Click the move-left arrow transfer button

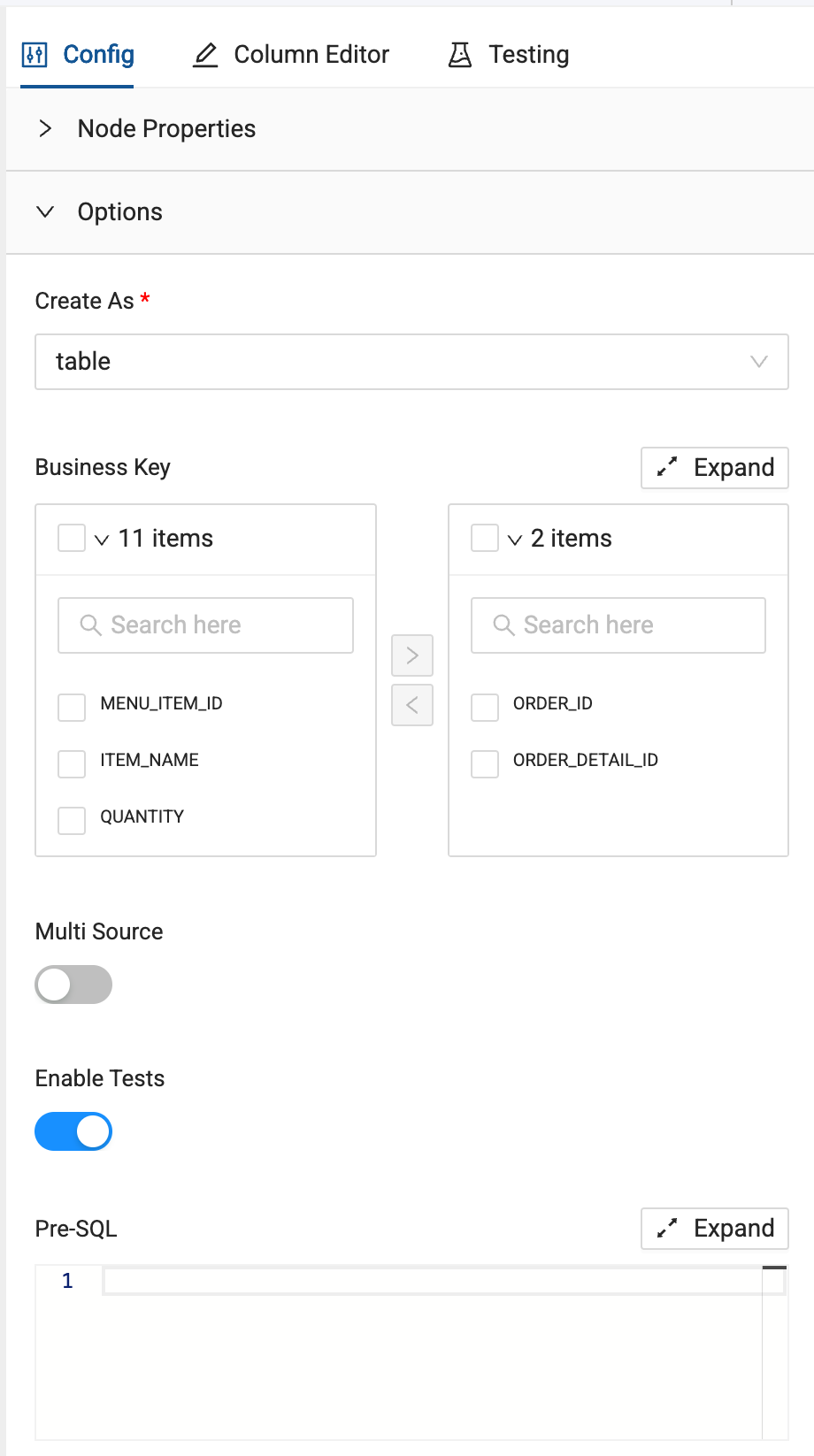tap(412, 705)
